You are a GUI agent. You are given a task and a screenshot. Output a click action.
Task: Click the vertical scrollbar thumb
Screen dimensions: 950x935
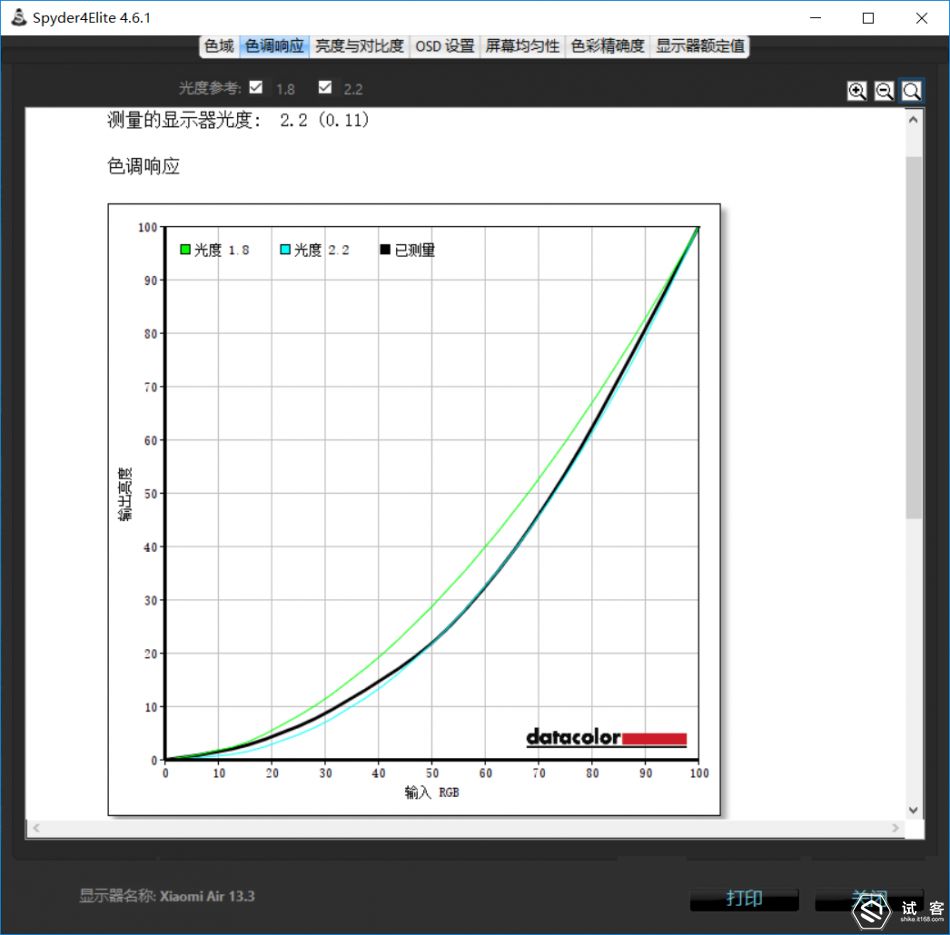click(x=914, y=336)
